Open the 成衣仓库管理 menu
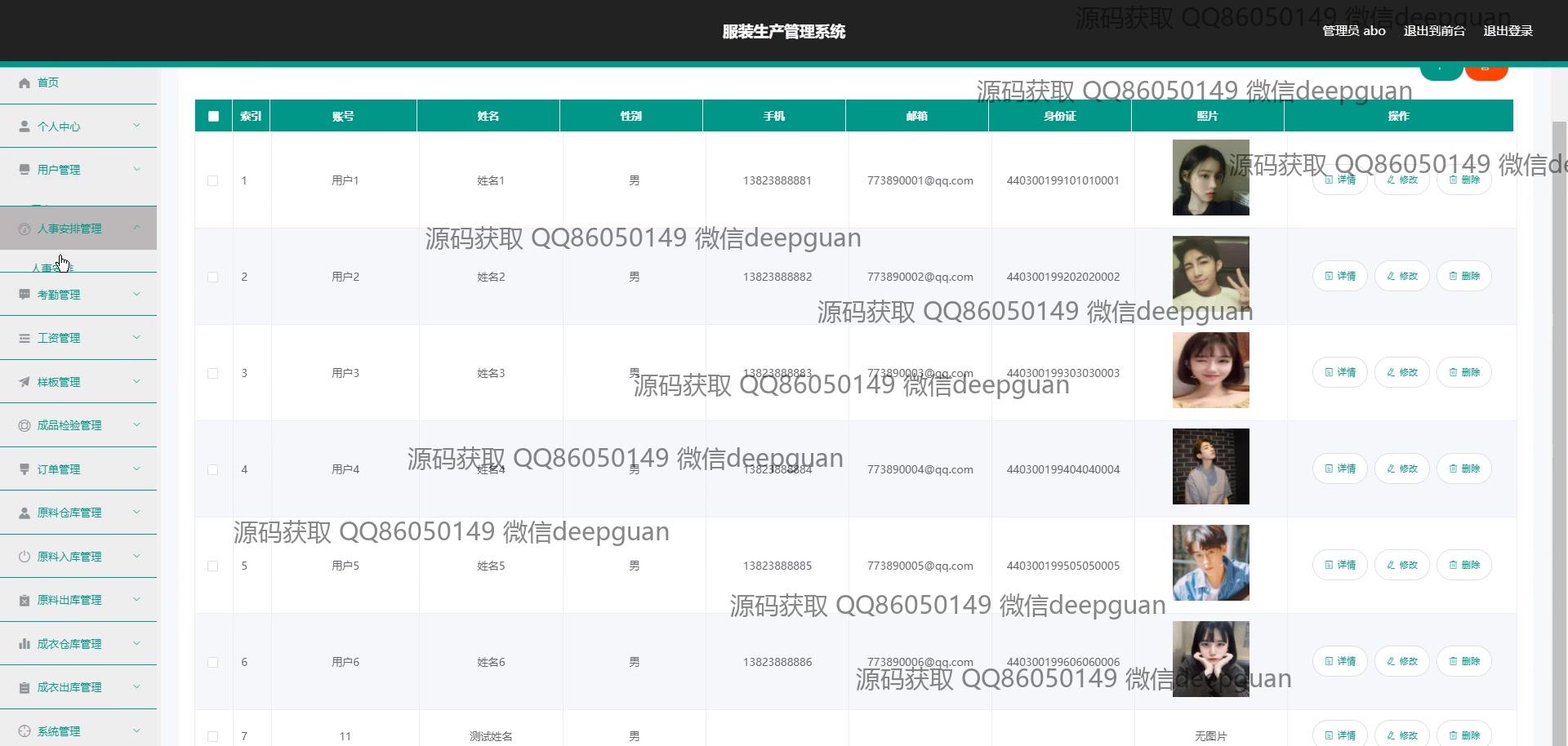The image size is (1568, 746). coord(78,644)
